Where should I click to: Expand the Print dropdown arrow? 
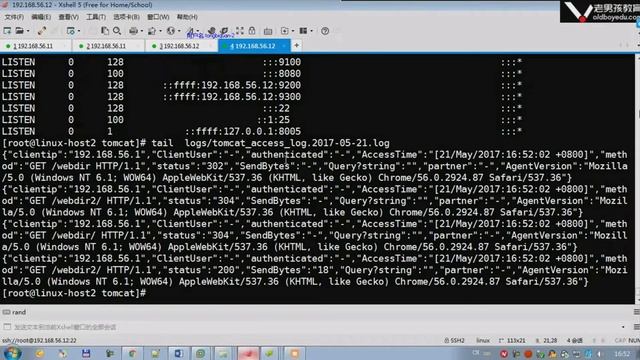pyautogui.click(x=141, y=31)
